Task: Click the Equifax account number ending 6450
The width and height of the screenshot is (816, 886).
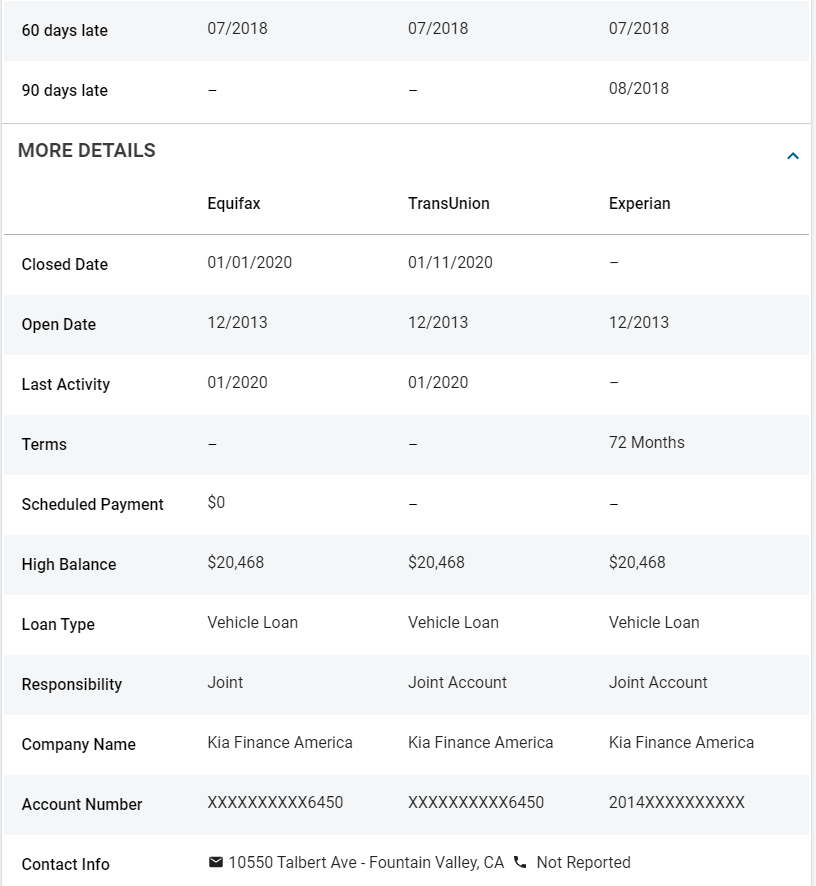Action: point(275,802)
